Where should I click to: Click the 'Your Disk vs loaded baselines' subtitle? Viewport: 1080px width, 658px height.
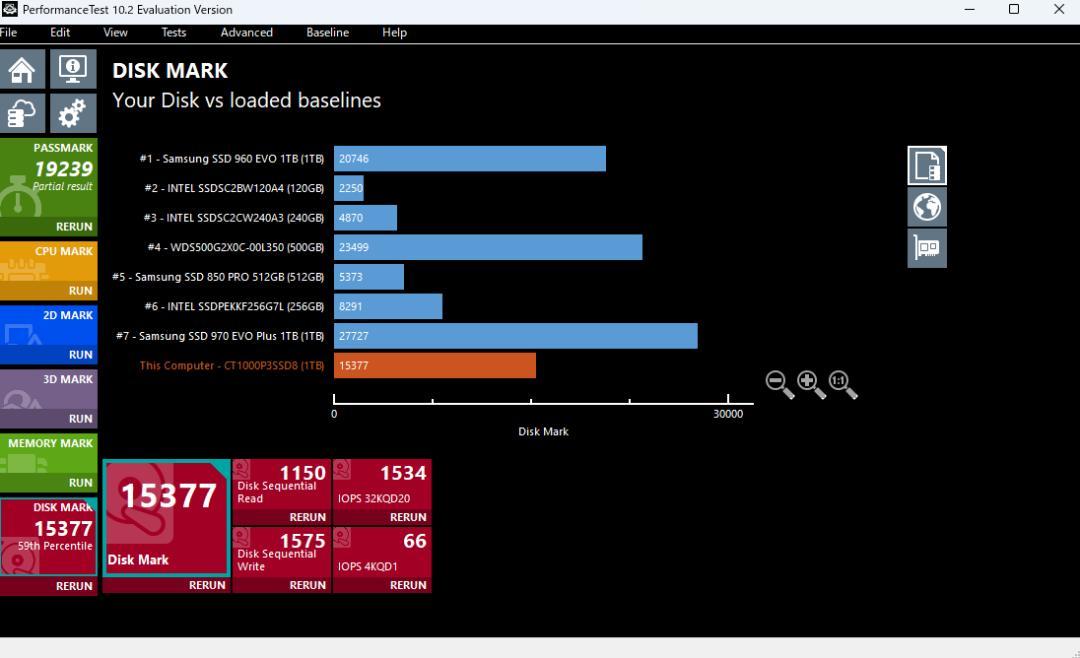click(247, 101)
